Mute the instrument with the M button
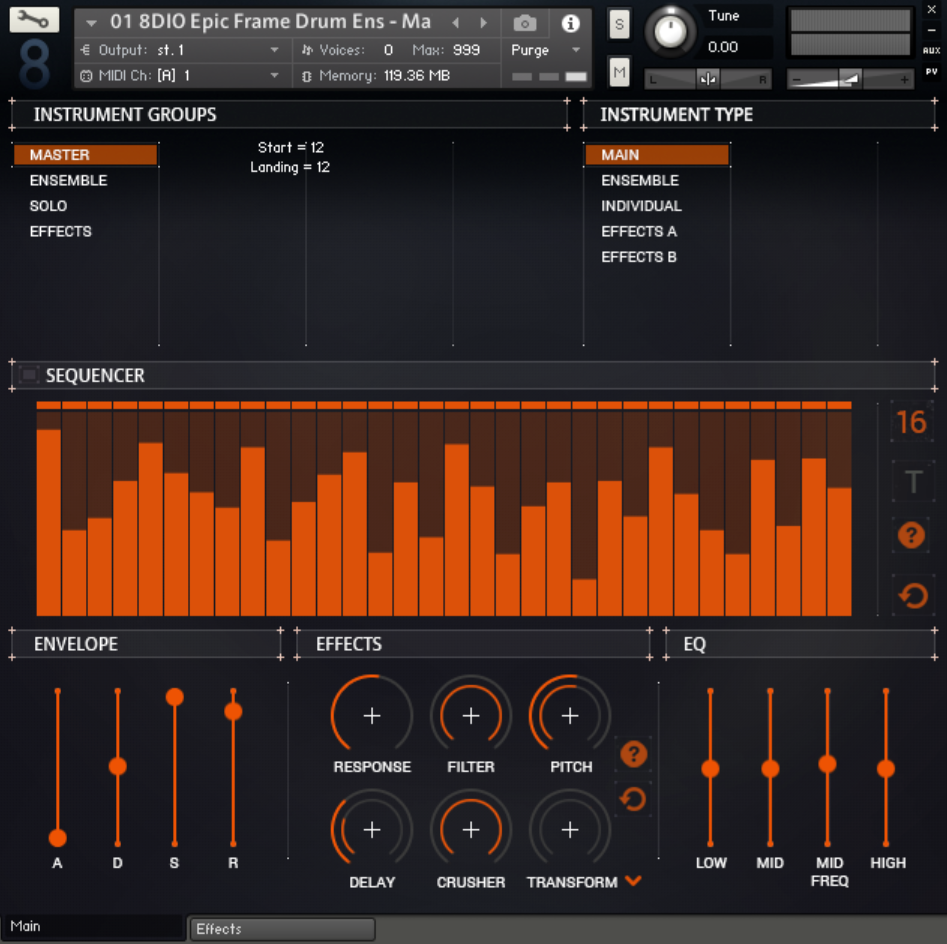The width and height of the screenshot is (947, 944). click(x=619, y=73)
